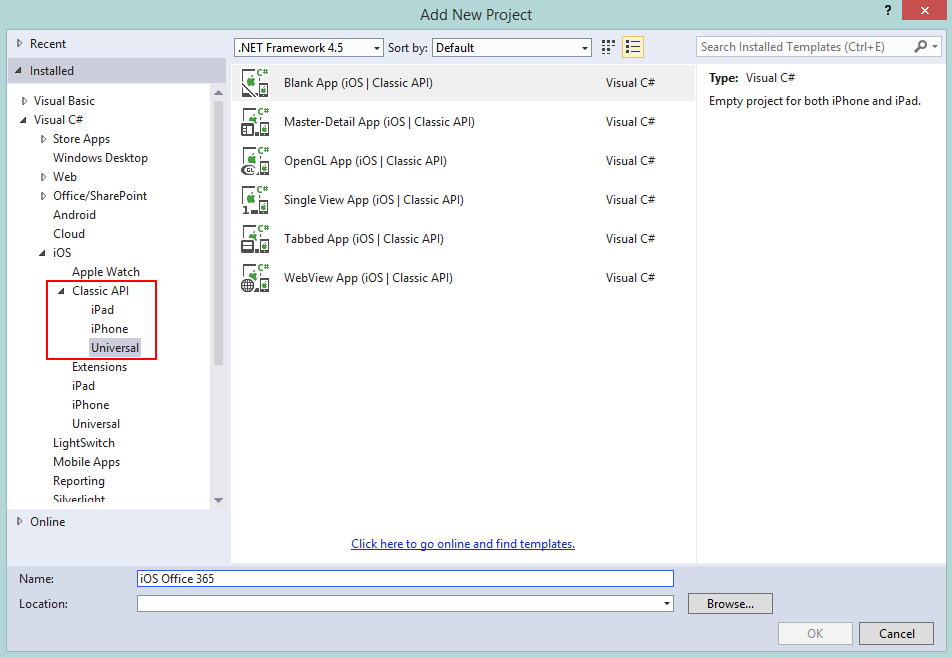Click the Master-Detail App template icon
This screenshot has width=952, height=658.
[255, 121]
